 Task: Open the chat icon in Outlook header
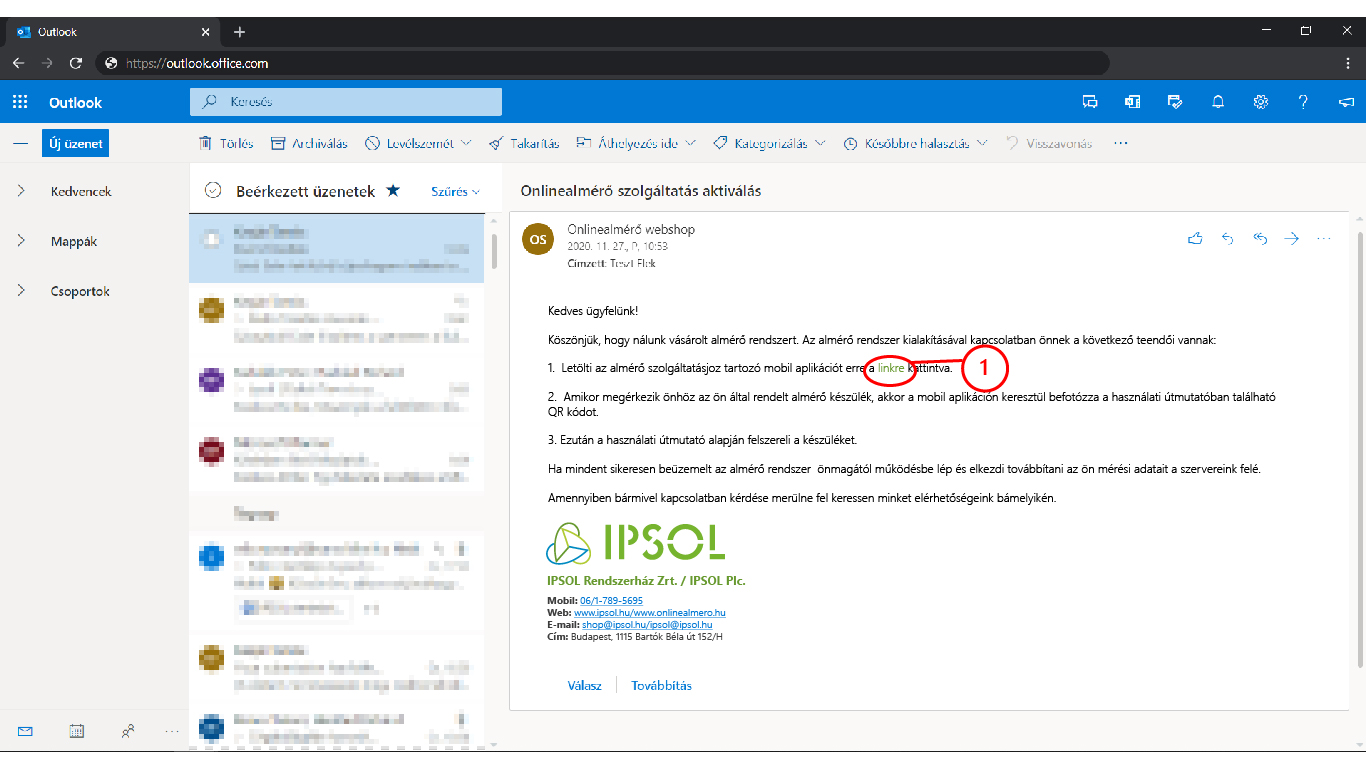coord(1090,102)
